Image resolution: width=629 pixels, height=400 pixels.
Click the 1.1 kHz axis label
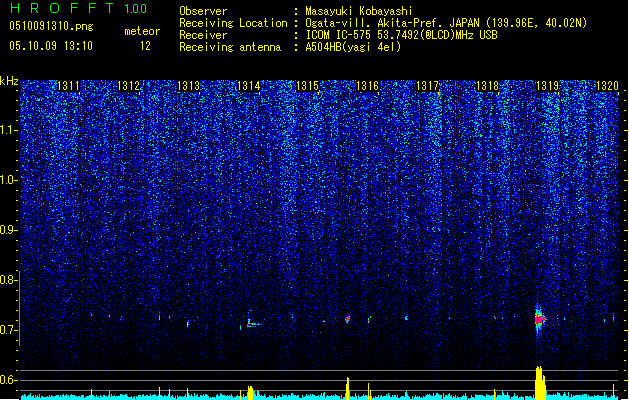click(x=9, y=130)
